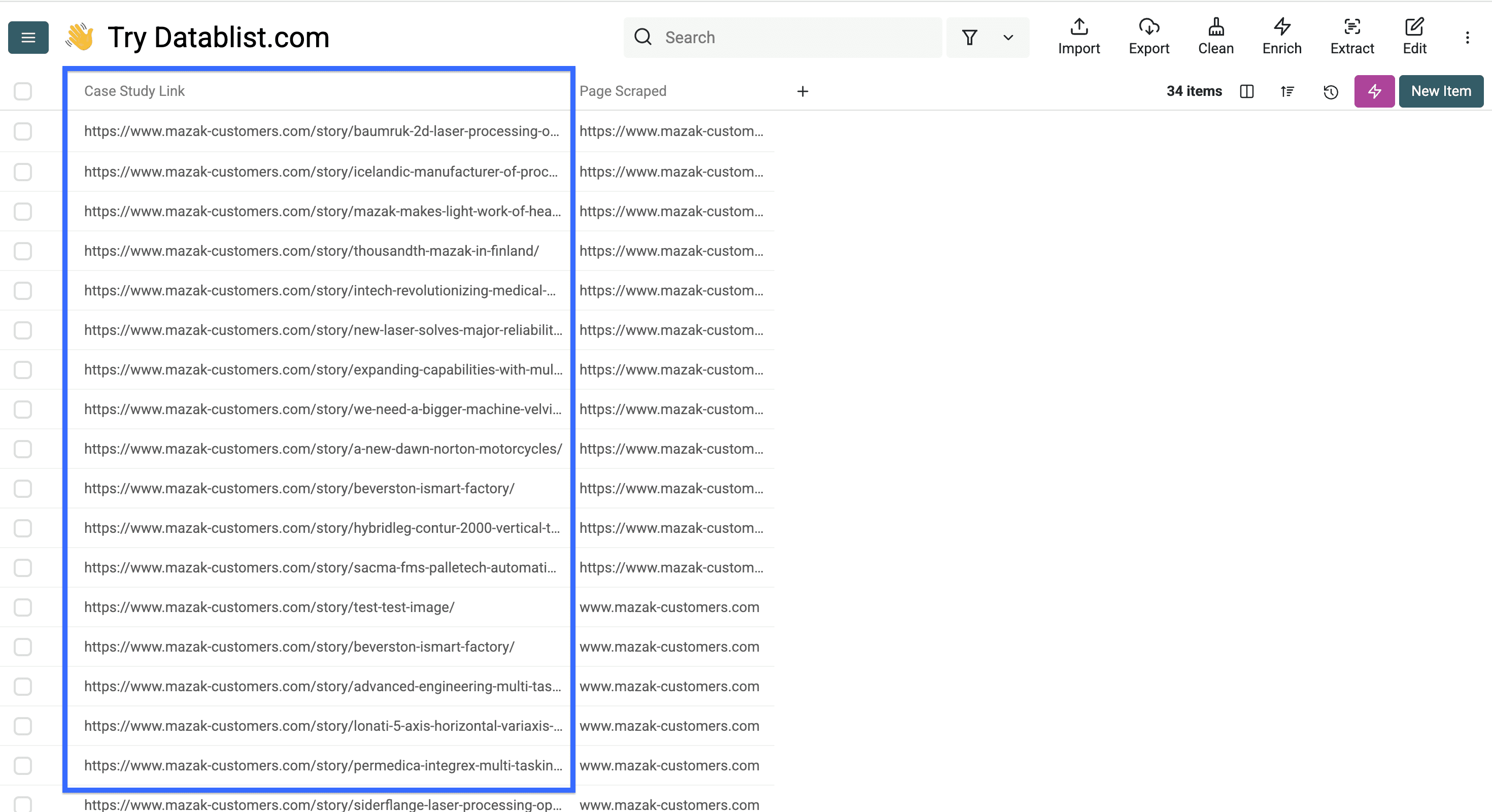1492x812 pixels.
Task: Open the hamburger navigation menu
Action: 28,37
